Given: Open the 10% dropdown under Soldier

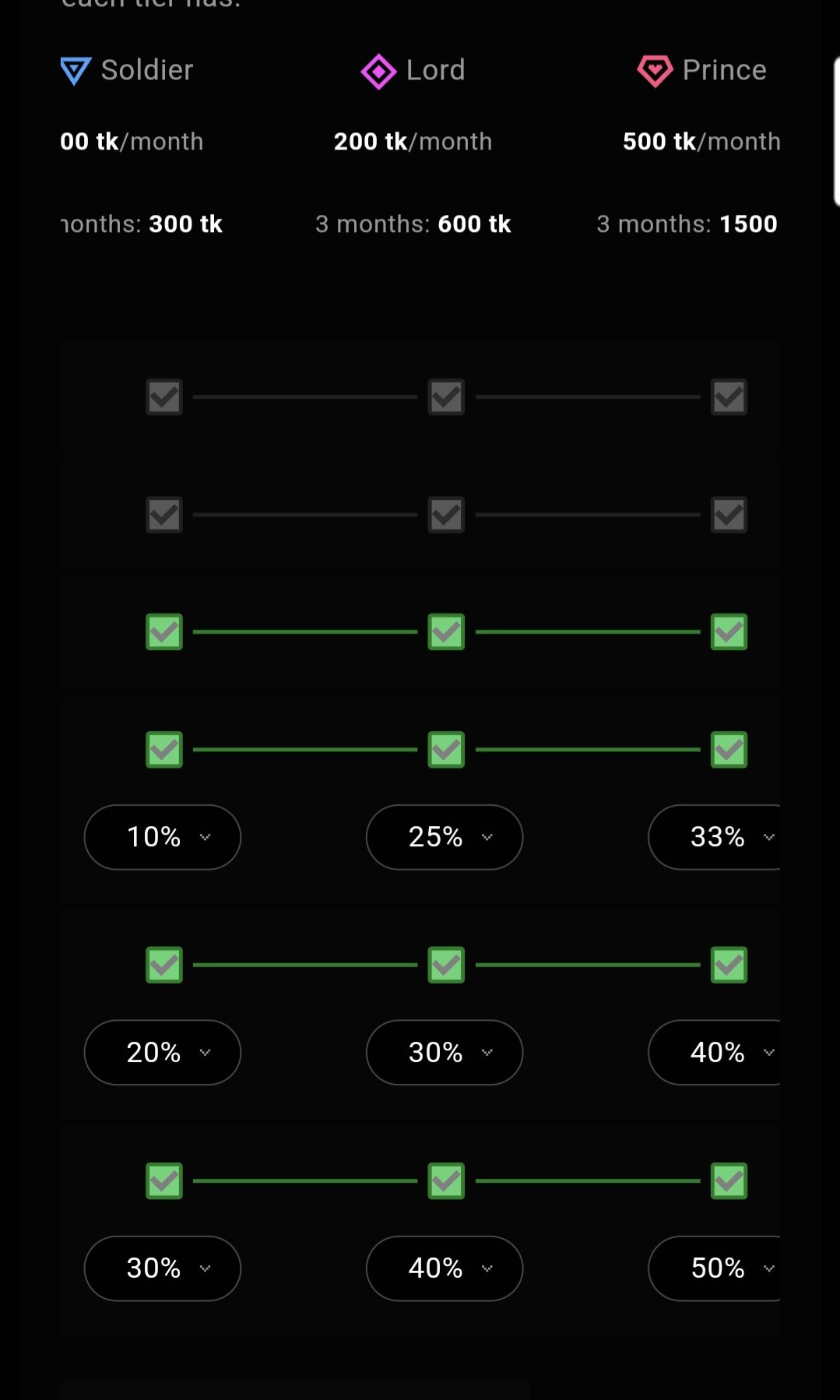Looking at the screenshot, I should pos(163,837).
